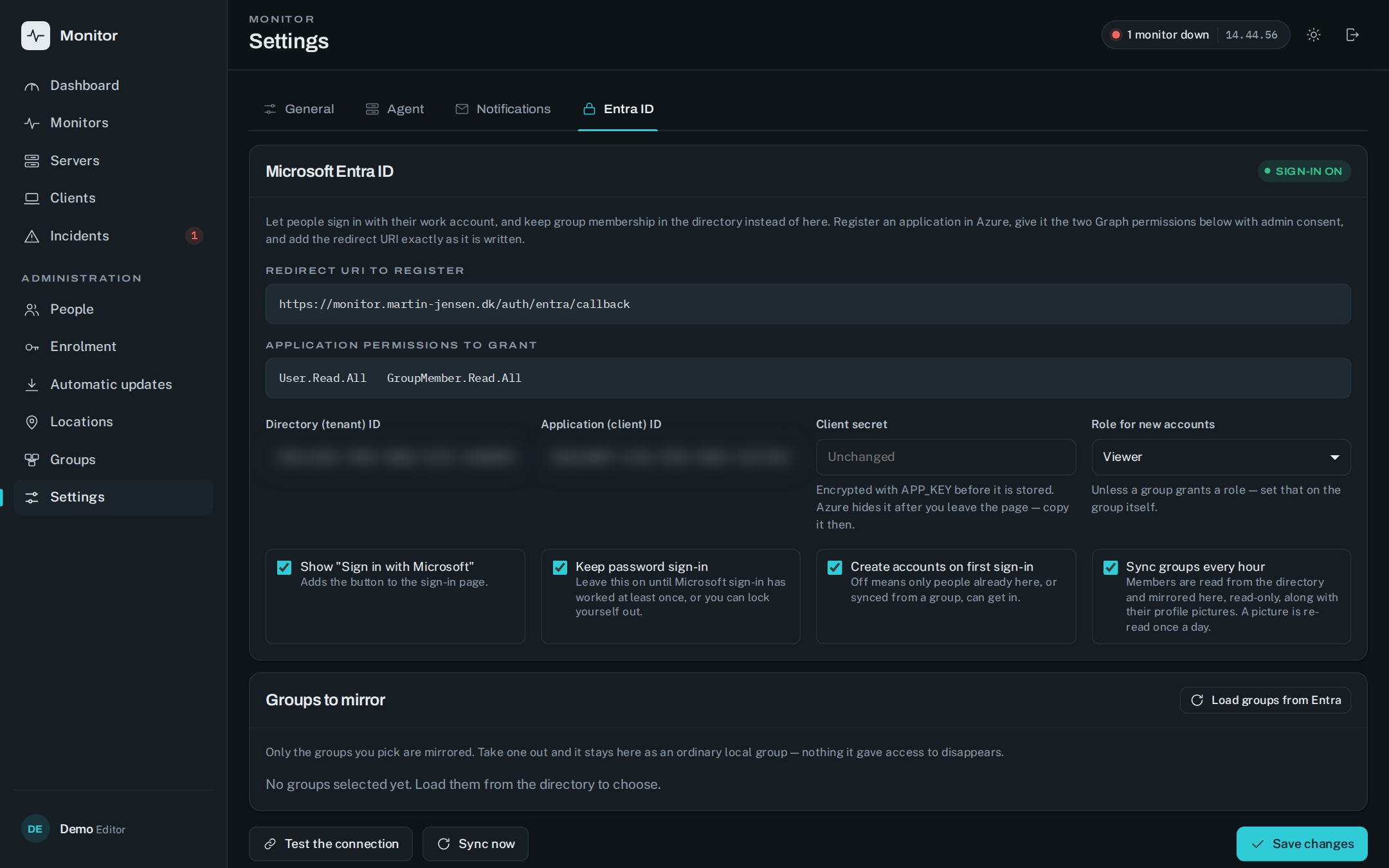This screenshot has width=1389, height=868.
Task: Open People under Administration
Action: pos(113,309)
